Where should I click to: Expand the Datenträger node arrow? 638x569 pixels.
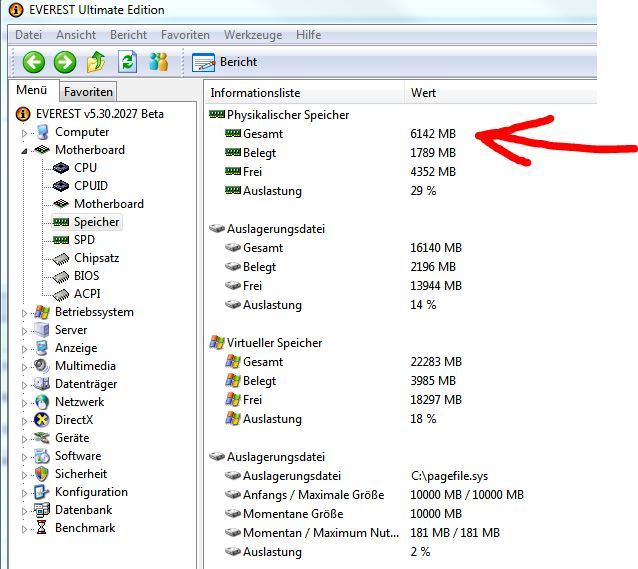[x=24, y=385]
